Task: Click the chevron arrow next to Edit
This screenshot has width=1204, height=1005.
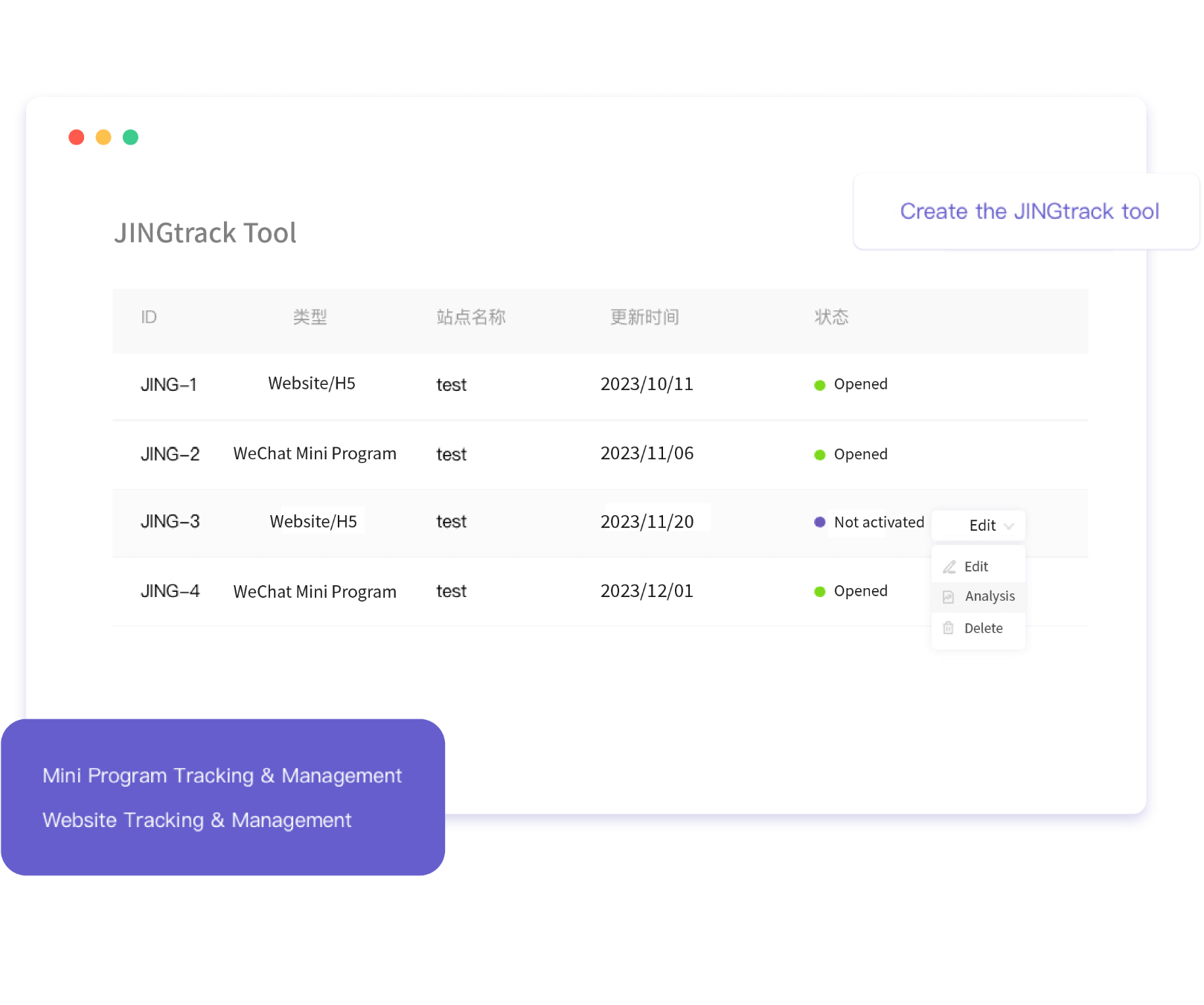Action: [1009, 526]
